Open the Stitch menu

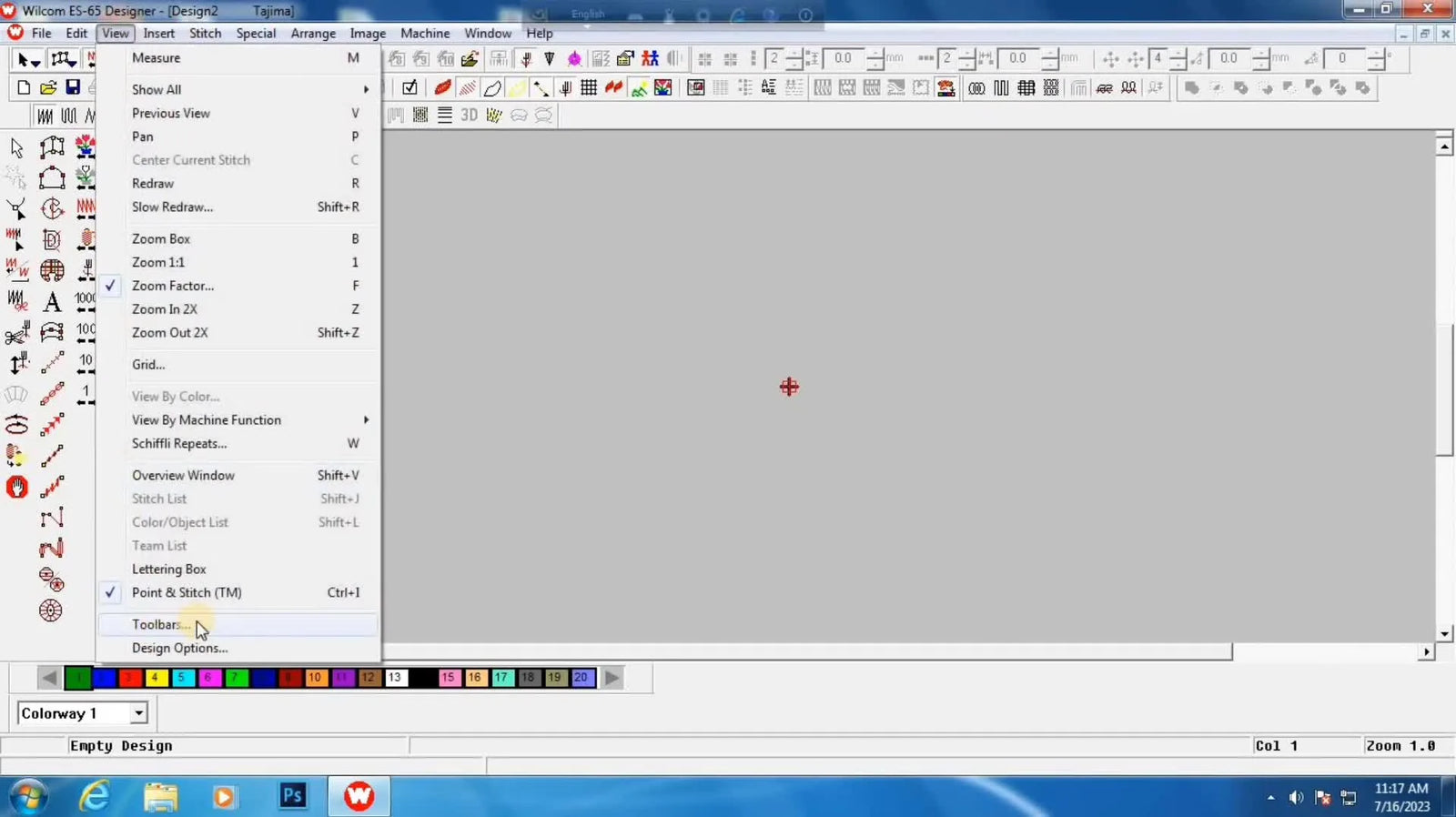point(205,33)
